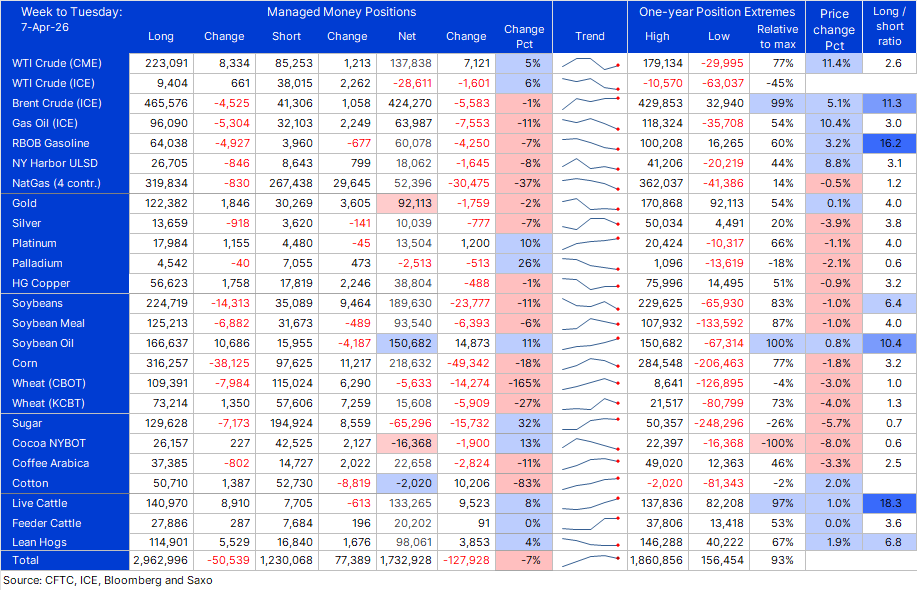918x590 pixels.
Task: Select the Gold trend sparkline chart
Action: [x=589, y=203]
